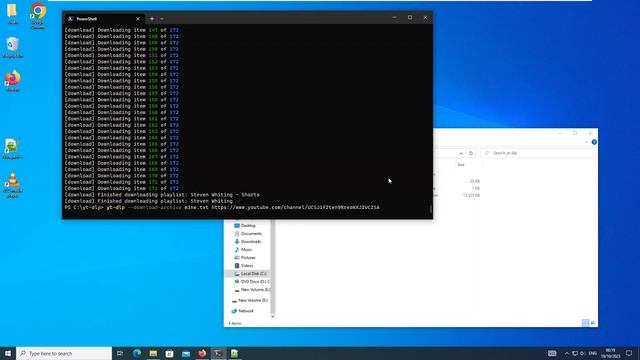Screen dimensions: 640x360
Task: Open the notification center
Action: click(x=629, y=353)
